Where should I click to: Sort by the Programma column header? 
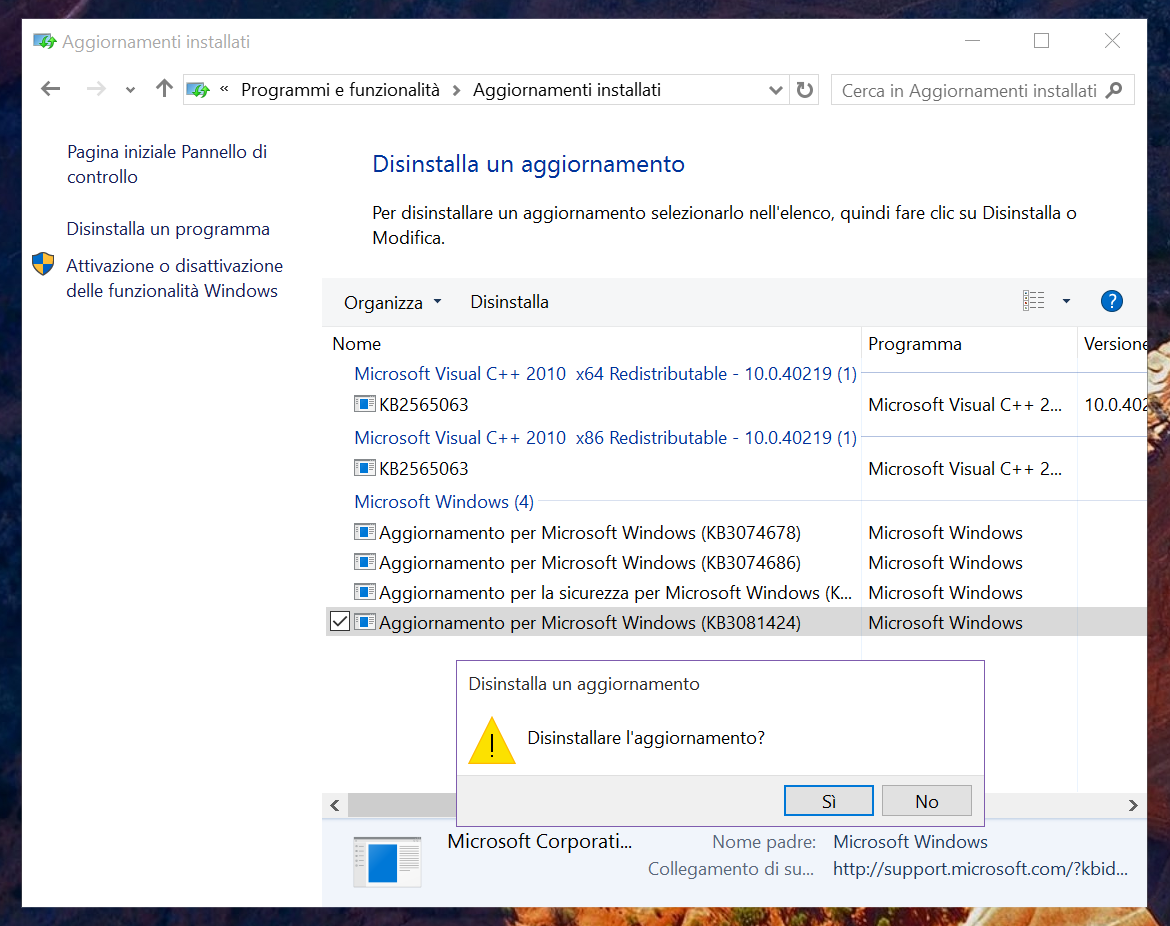tap(915, 344)
